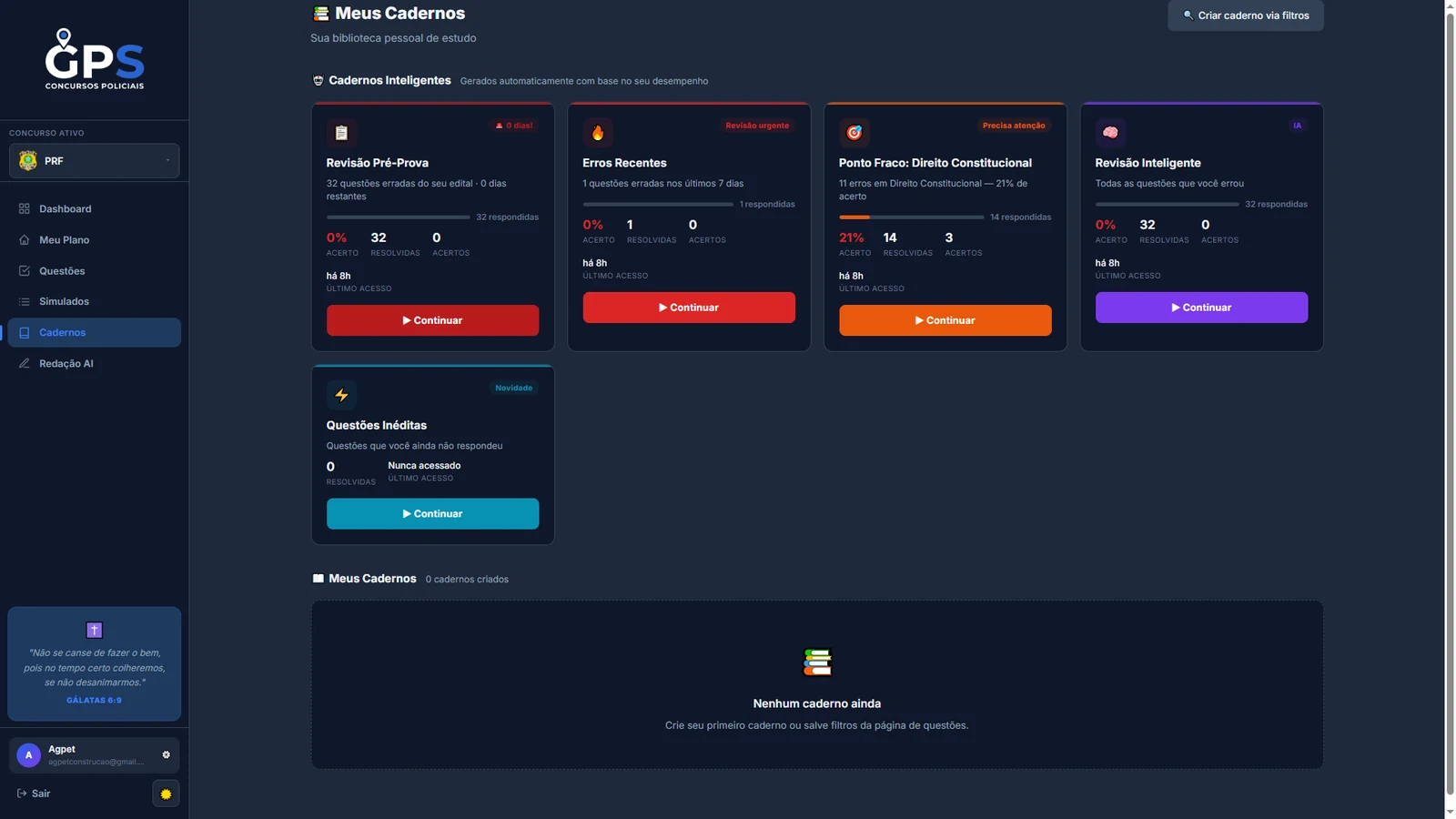1456x819 pixels.
Task: Click the clipboard icon on Revisão Pré-Prova card
Action: [341, 133]
